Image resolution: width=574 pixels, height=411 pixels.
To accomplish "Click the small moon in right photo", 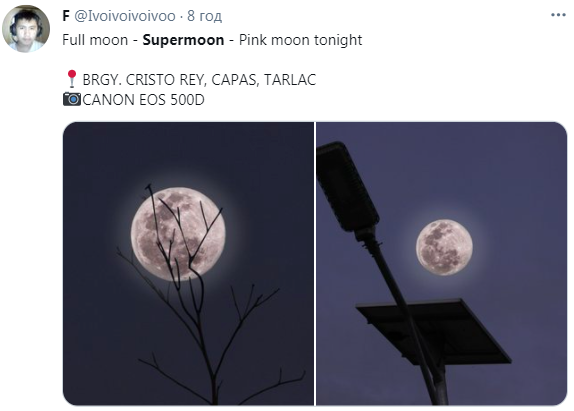I will coord(444,247).
